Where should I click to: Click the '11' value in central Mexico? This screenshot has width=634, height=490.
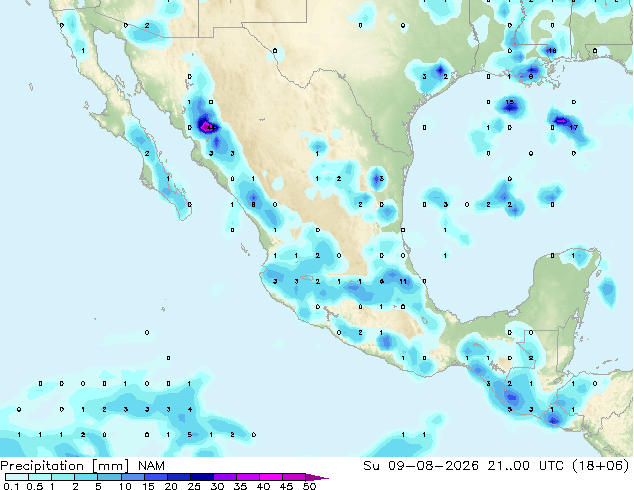[403, 281]
